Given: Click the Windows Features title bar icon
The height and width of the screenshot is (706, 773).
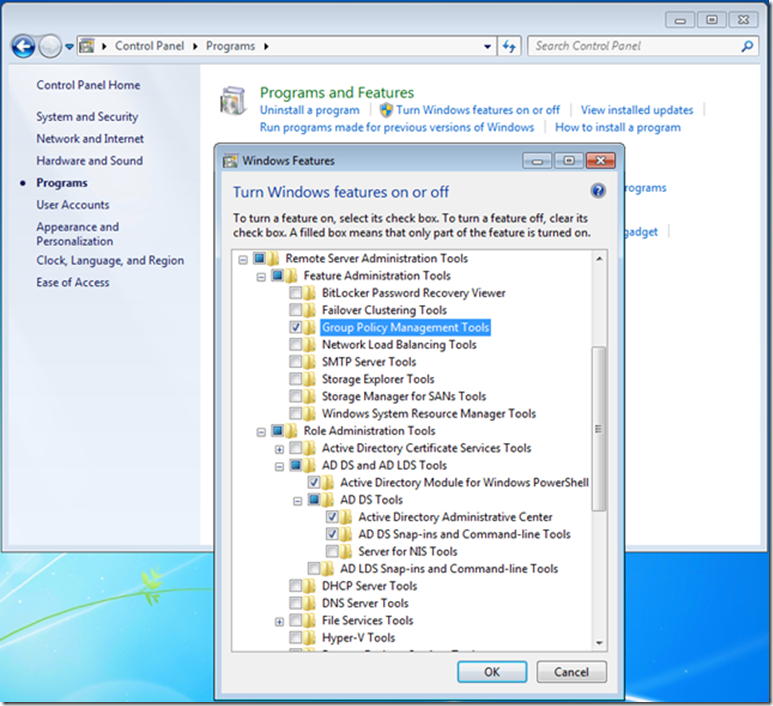Looking at the screenshot, I should [230, 160].
